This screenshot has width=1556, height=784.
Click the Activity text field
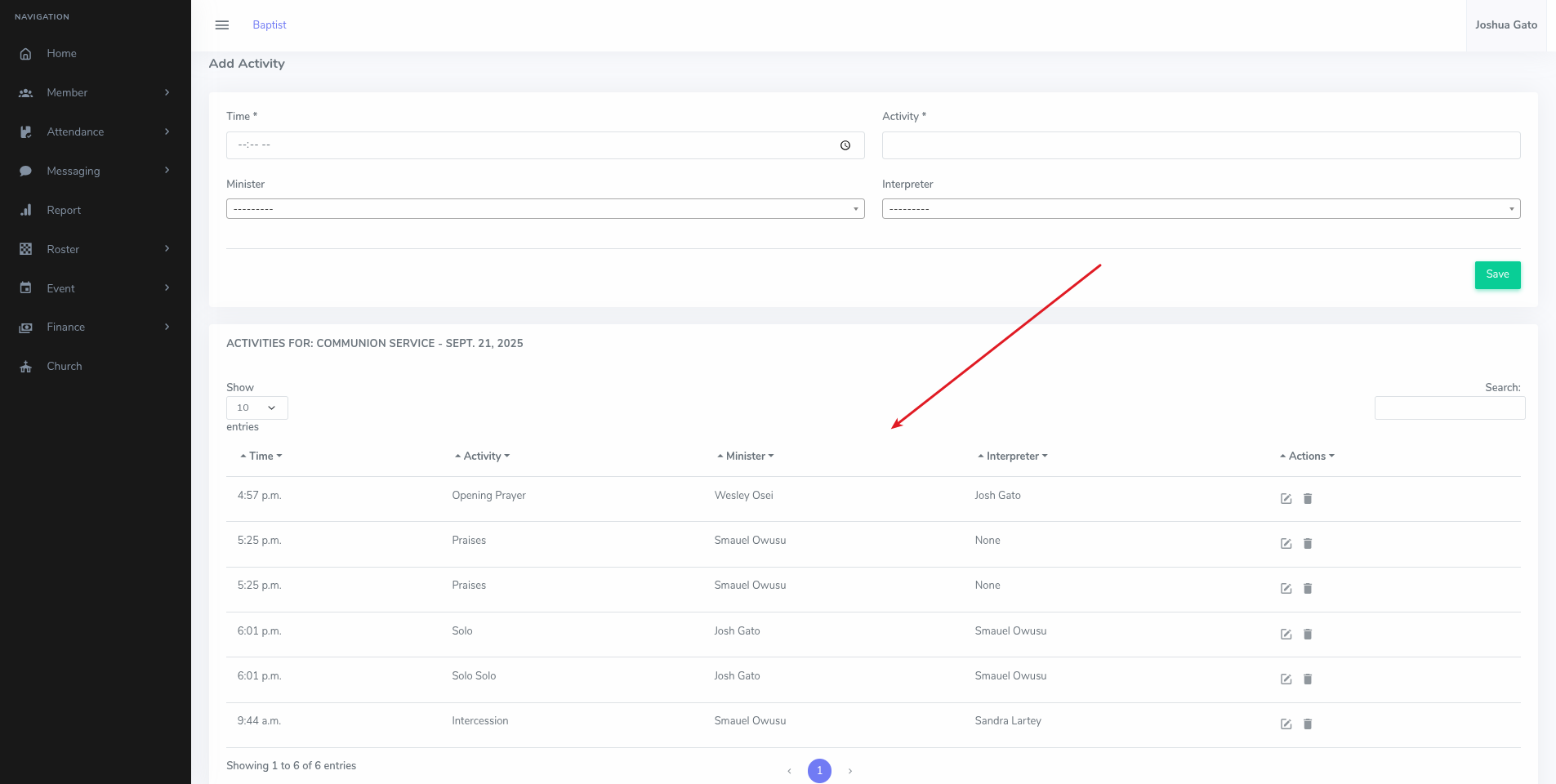(x=1201, y=145)
